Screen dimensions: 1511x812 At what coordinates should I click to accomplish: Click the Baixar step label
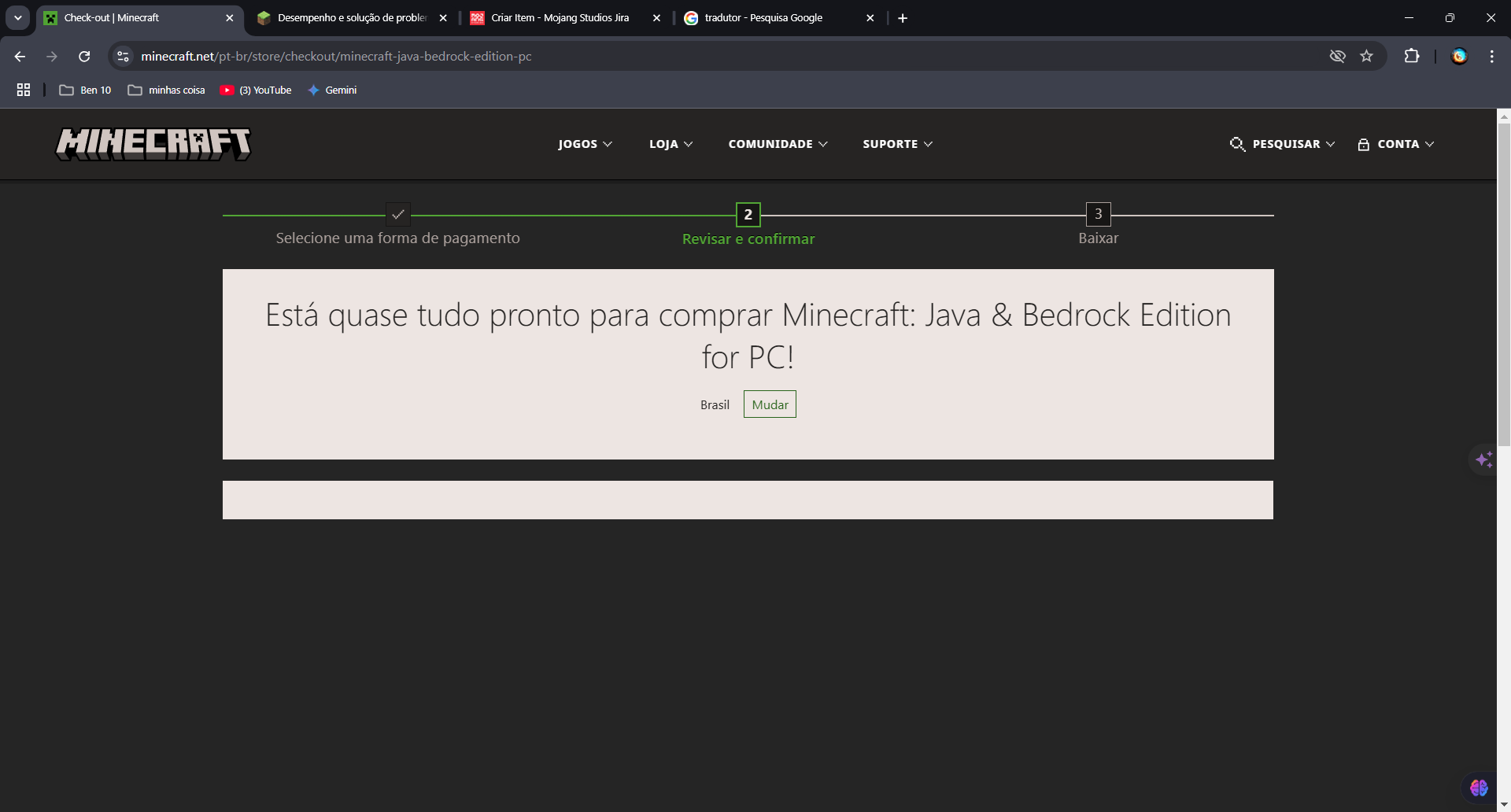pyautogui.click(x=1099, y=238)
